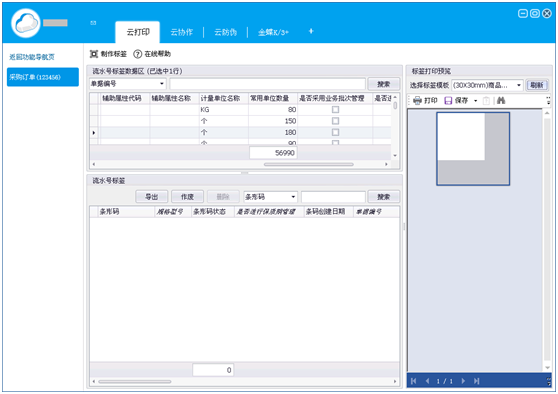This screenshot has width=558, height=394.
Task: Click small icon left of 云打印 tab
Action: 93,23
